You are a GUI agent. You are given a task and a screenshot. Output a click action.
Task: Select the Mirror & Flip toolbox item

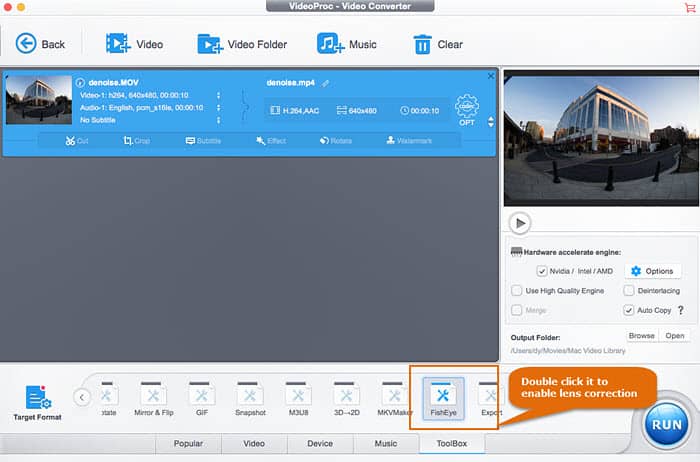(x=154, y=399)
